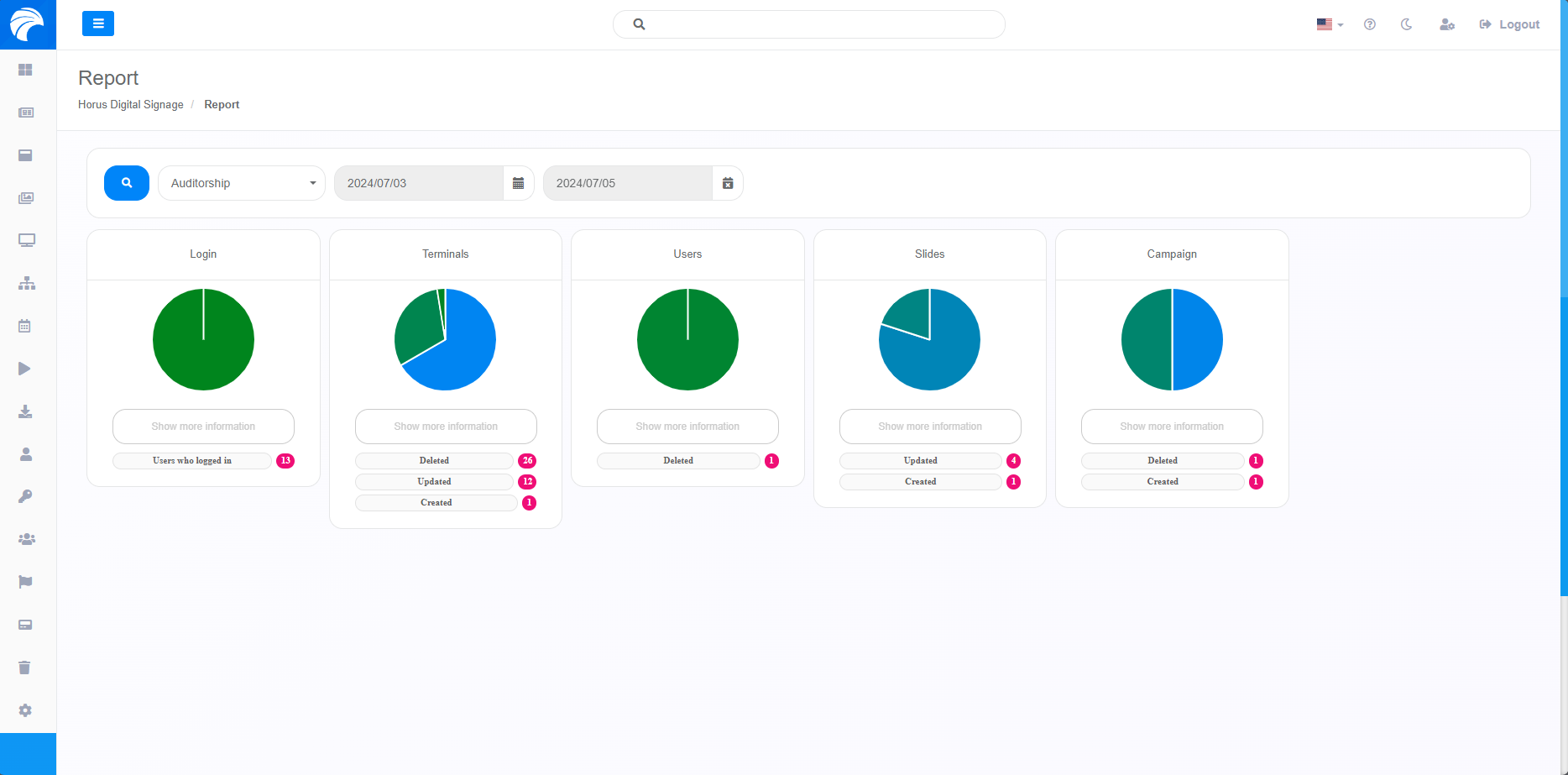Open the trash bin icon in sidebar

click(25, 668)
